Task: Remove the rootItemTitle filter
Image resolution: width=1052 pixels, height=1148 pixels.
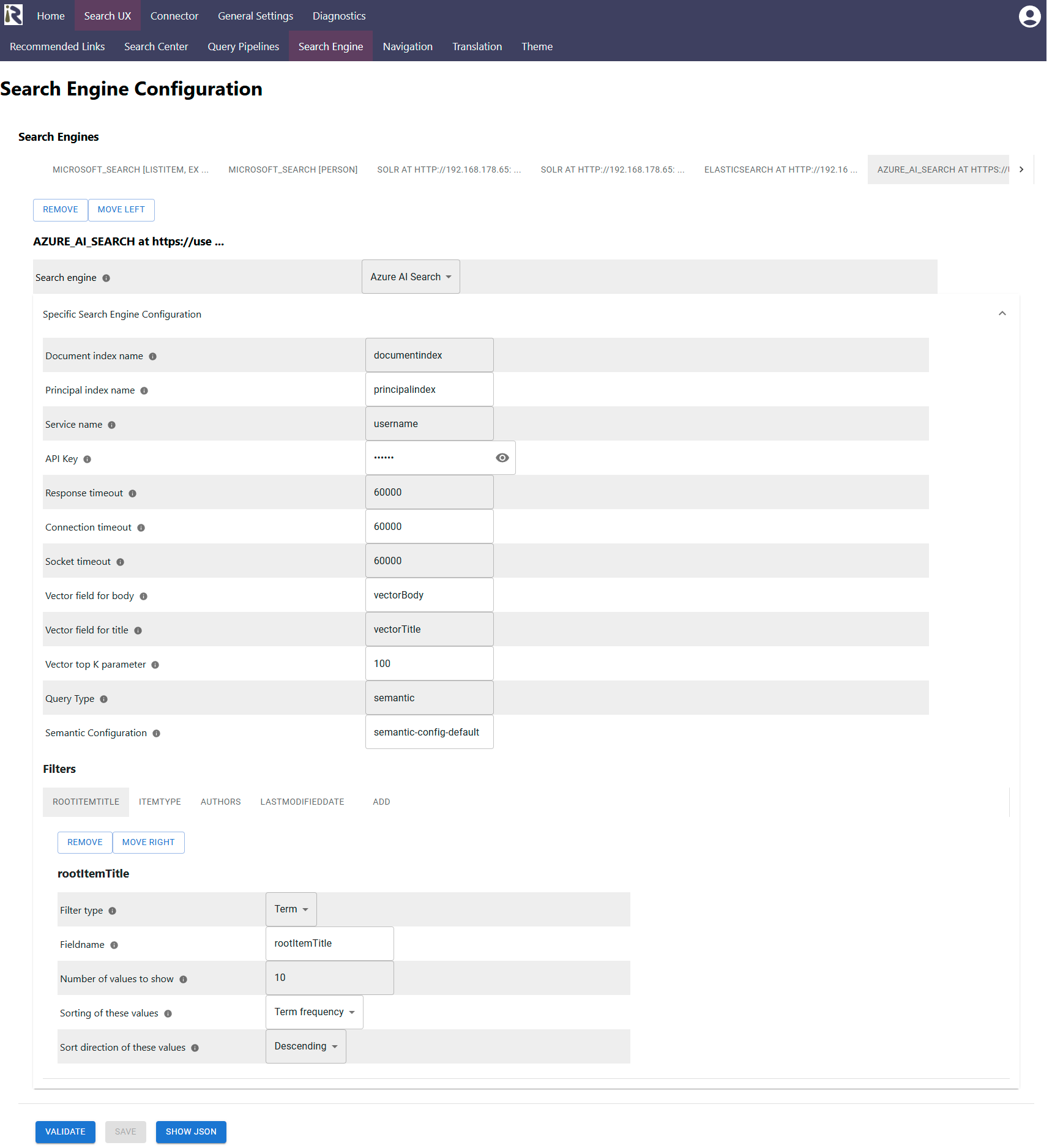Action: point(85,843)
